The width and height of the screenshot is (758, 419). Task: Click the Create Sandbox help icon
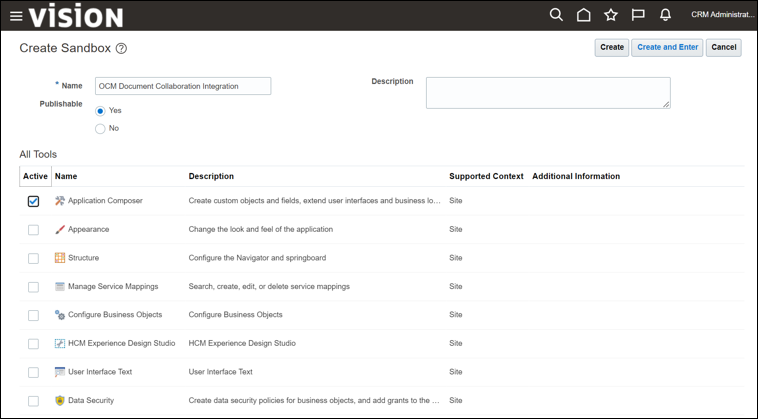click(122, 48)
